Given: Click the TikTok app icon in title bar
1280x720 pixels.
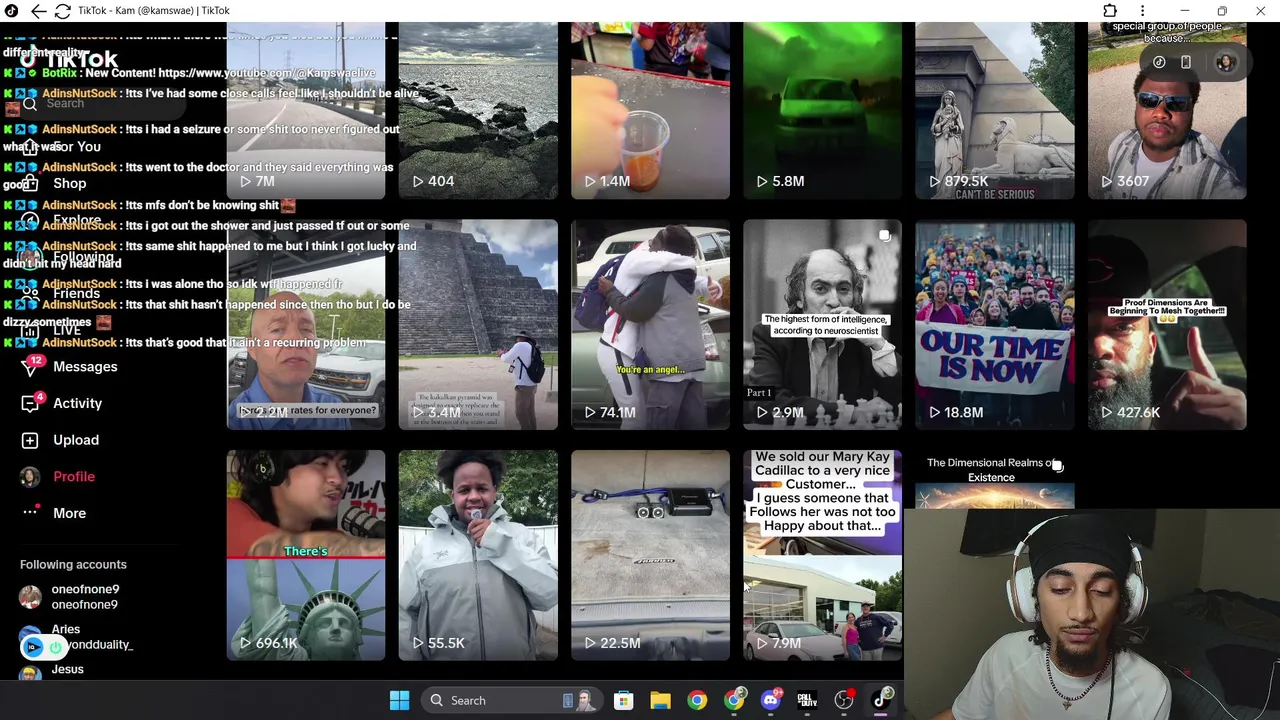Looking at the screenshot, I should [x=11, y=11].
